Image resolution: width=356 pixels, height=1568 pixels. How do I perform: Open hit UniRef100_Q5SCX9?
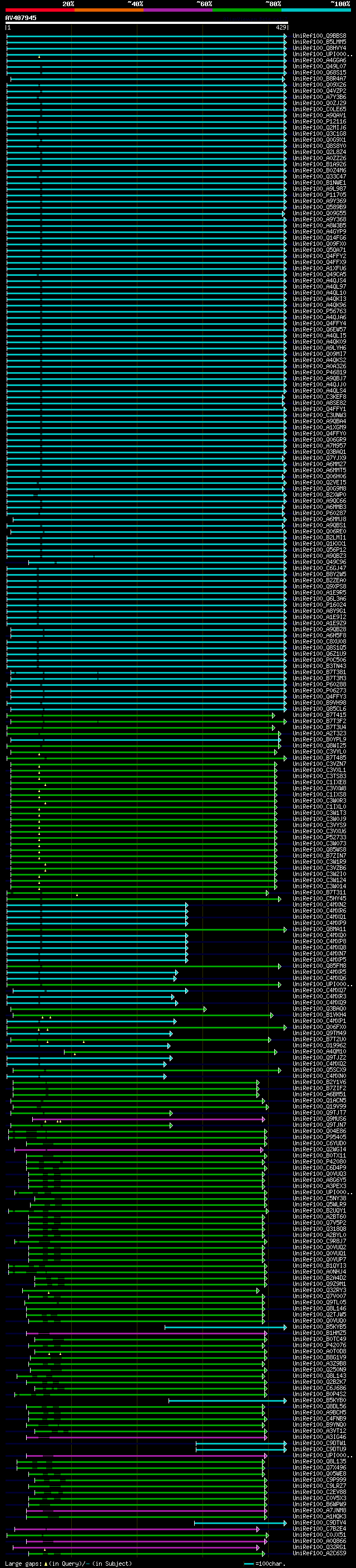tap(319, 1070)
